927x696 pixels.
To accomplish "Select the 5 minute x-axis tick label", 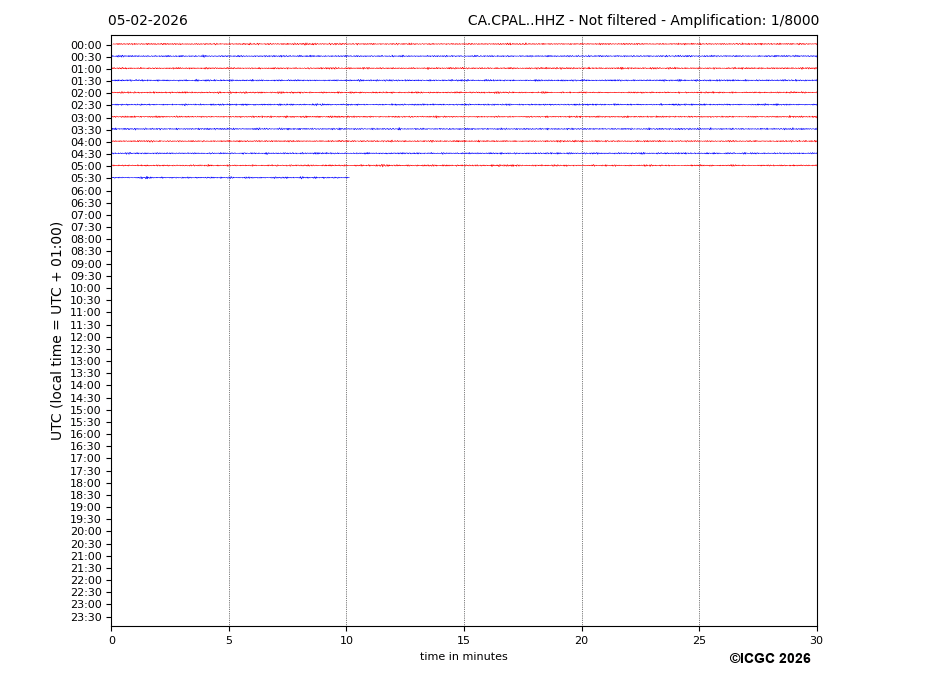I will coord(229,640).
